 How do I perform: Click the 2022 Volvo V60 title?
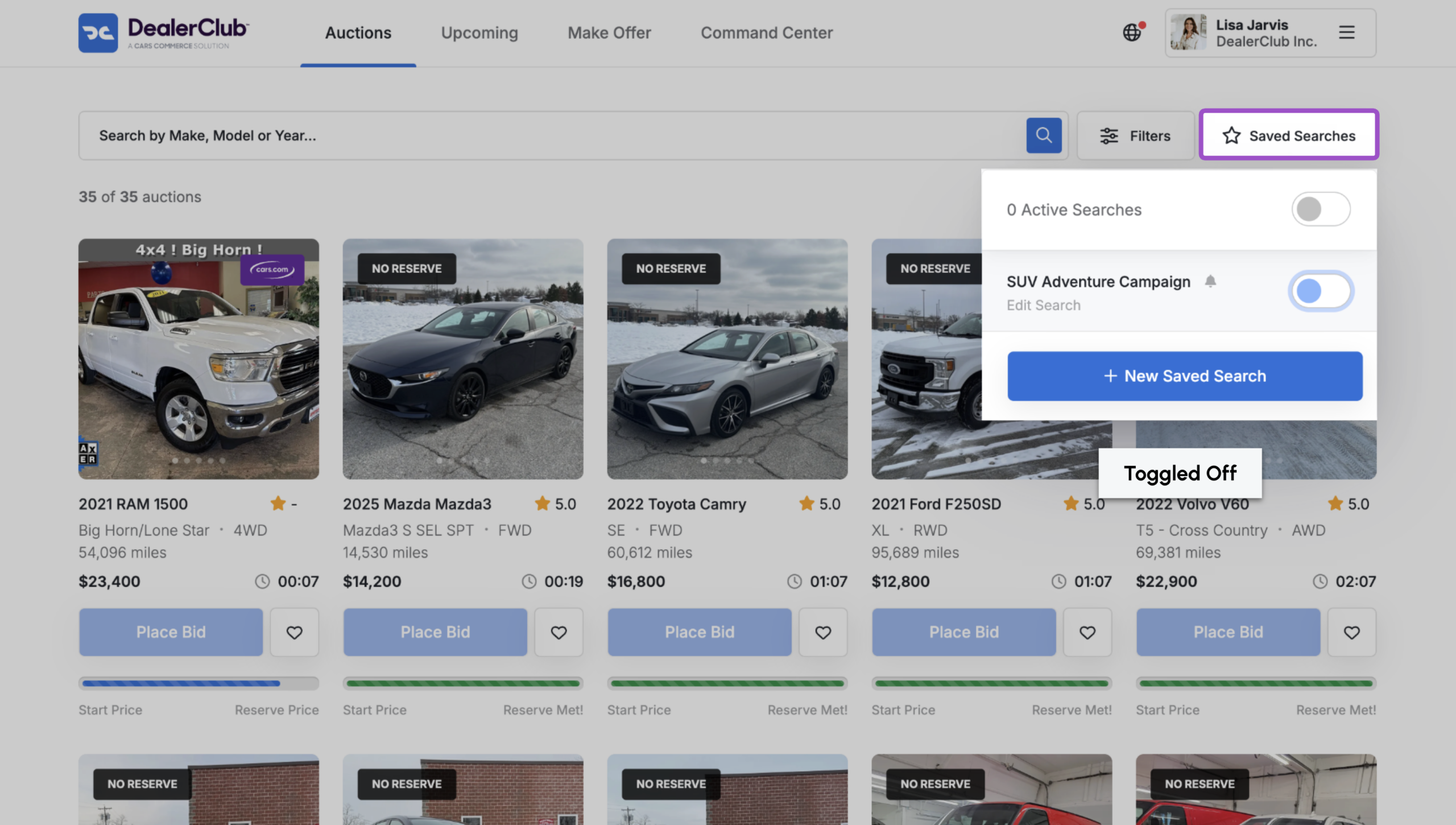coord(1193,505)
